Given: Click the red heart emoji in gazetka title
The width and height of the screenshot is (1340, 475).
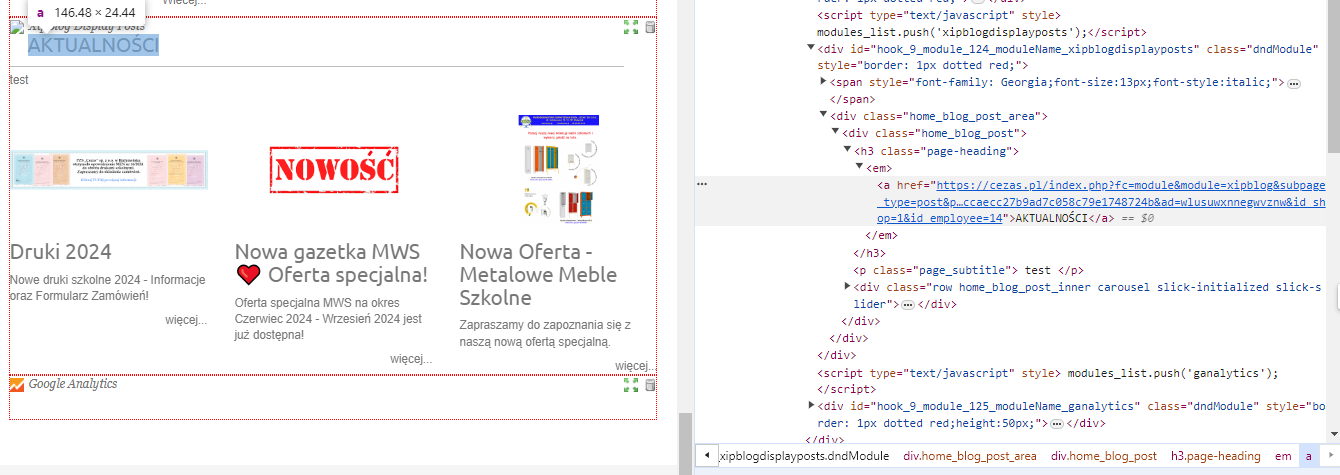Looking at the screenshot, I should click(248, 275).
